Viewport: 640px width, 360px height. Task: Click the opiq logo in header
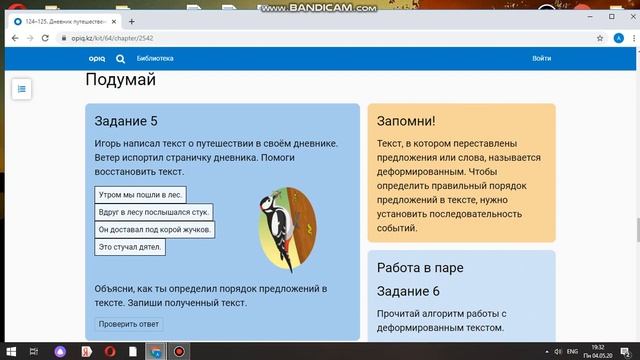[x=97, y=59]
